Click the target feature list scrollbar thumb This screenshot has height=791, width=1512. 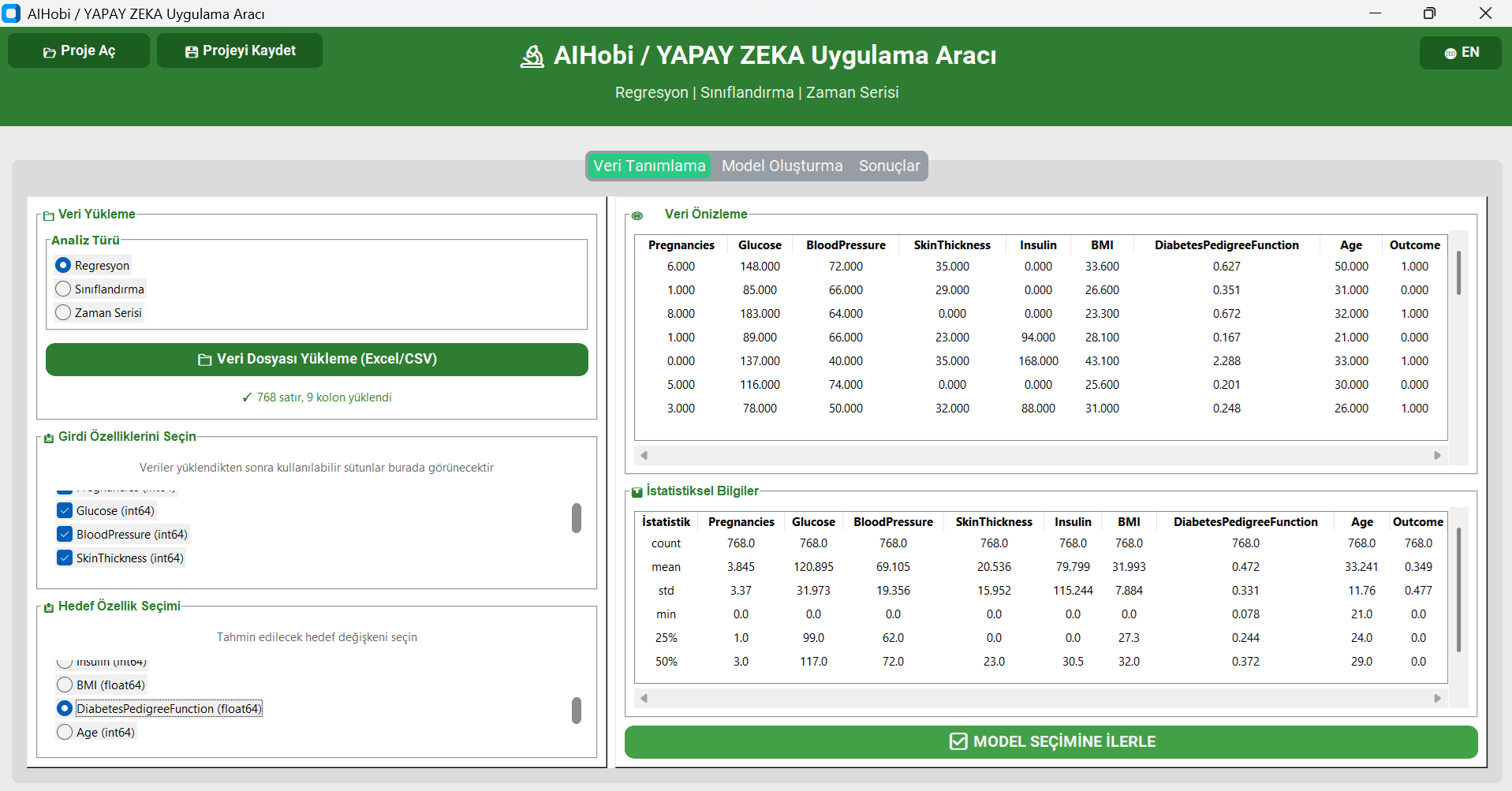tap(577, 711)
